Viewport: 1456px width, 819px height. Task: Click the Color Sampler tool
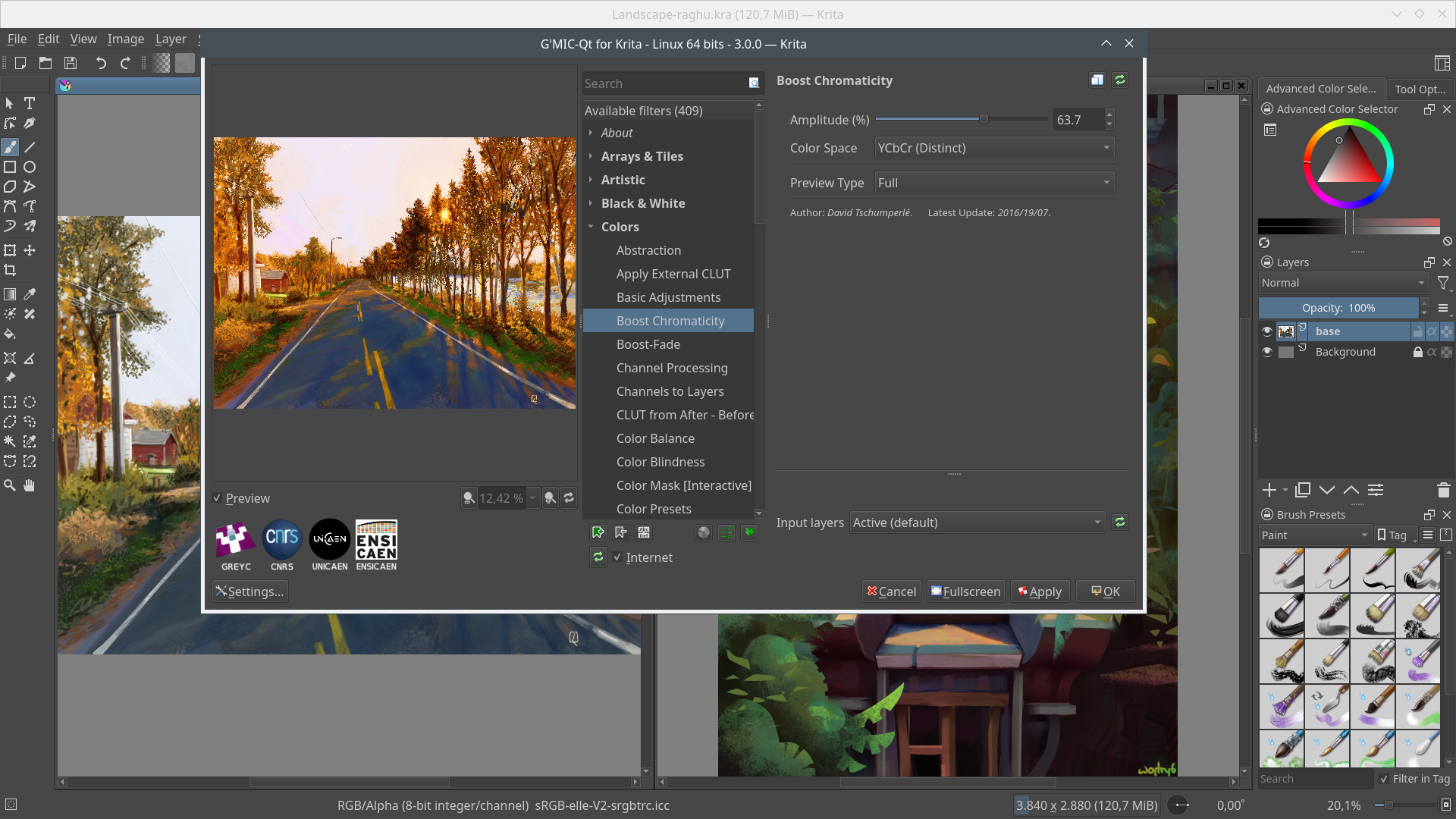[x=30, y=294]
